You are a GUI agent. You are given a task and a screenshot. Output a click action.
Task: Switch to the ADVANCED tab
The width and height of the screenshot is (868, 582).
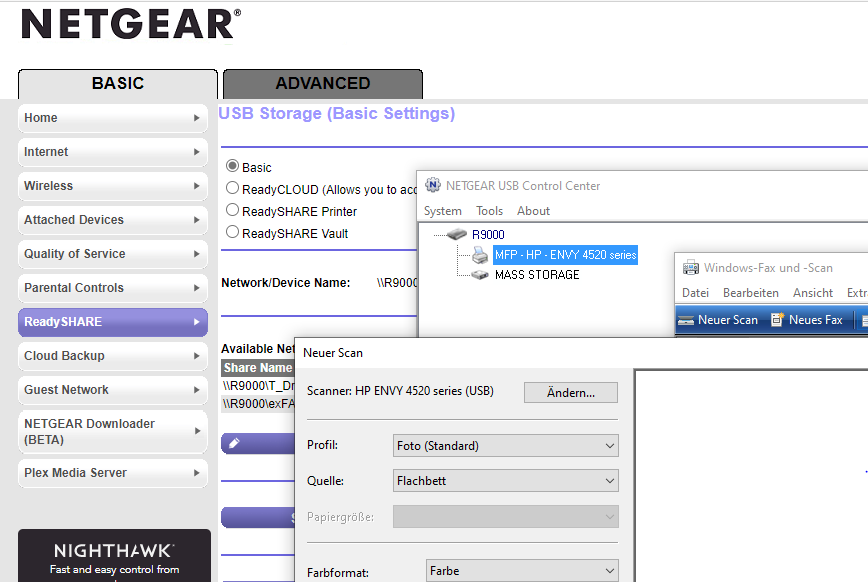click(x=322, y=83)
